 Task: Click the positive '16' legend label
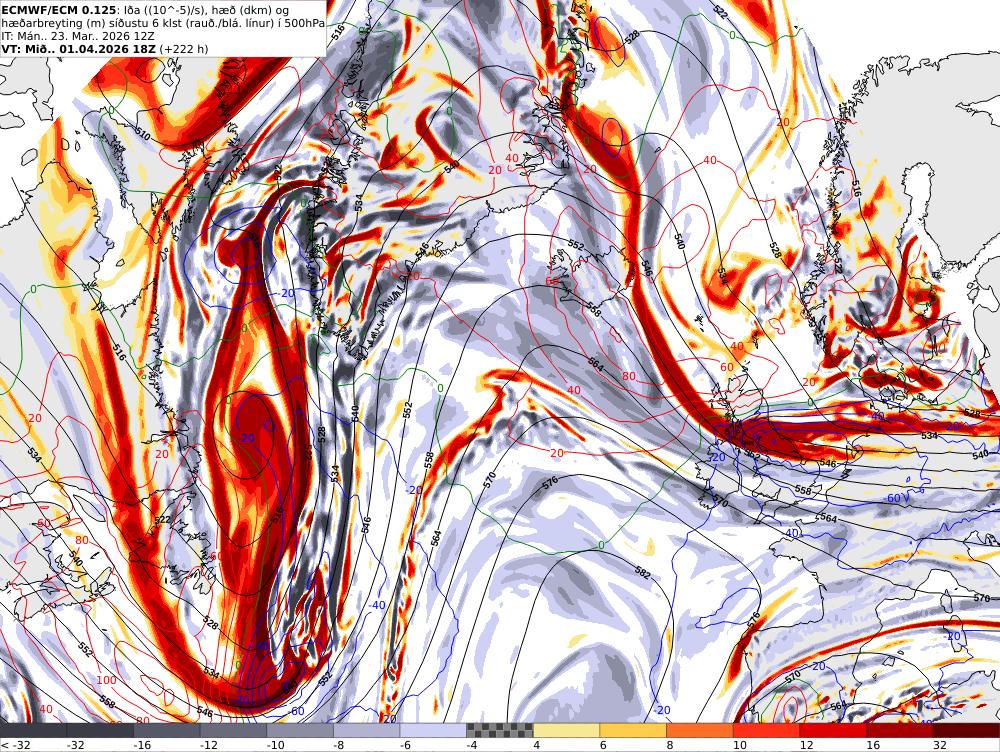point(873,745)
